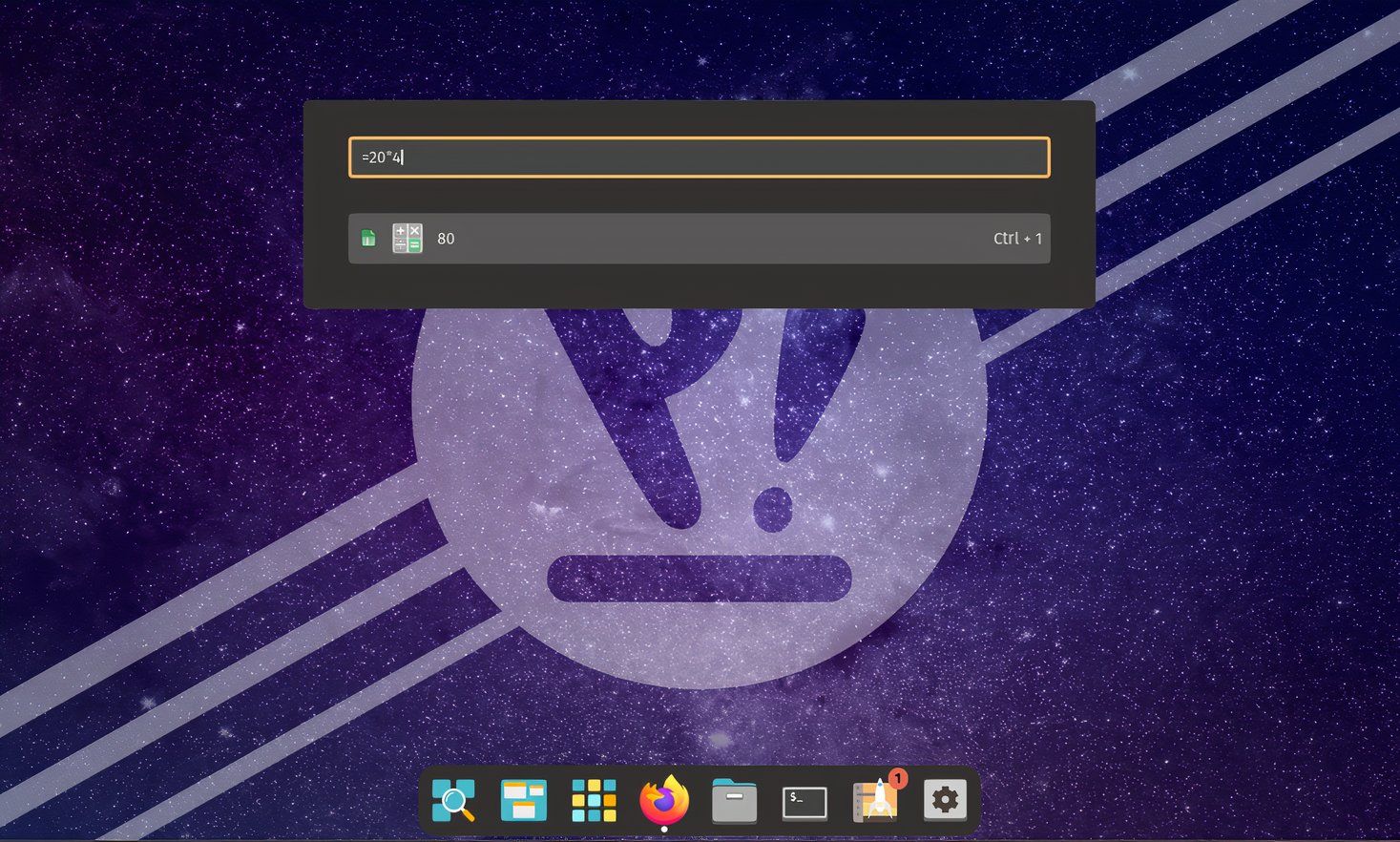Open the applications grid icon in the dock
This screenshot has height=842, width=1400.
click(594, 800)
